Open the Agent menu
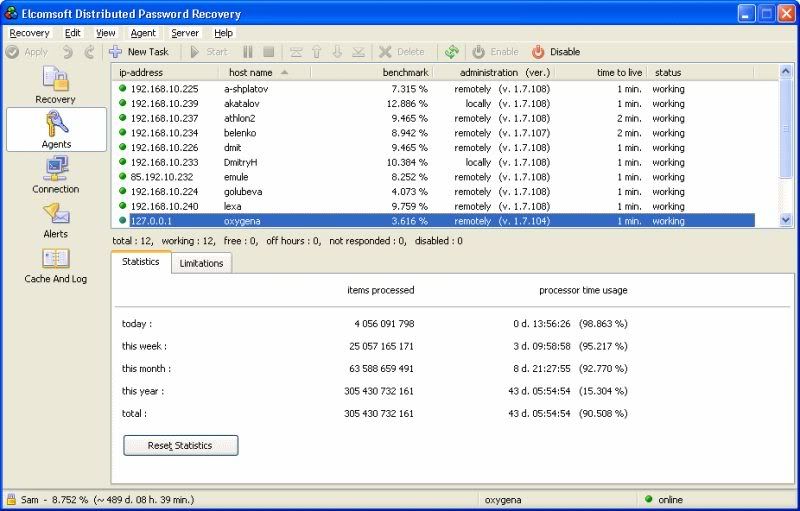The width and height of the screenshot is (800, 511). coord(143,33)
